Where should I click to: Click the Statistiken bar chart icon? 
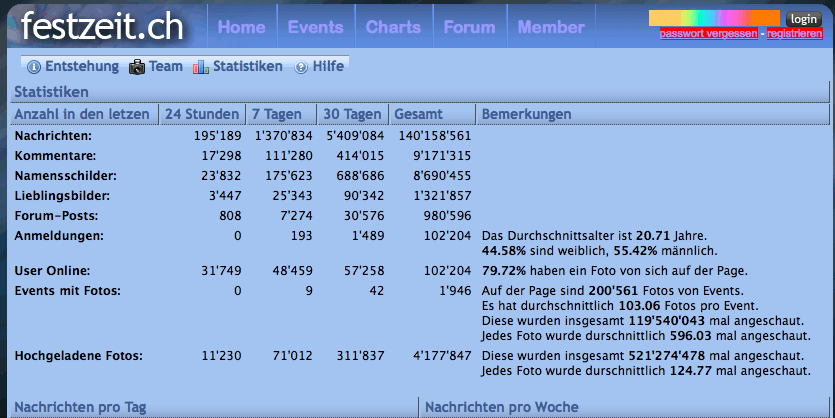[x=201, y=68]
